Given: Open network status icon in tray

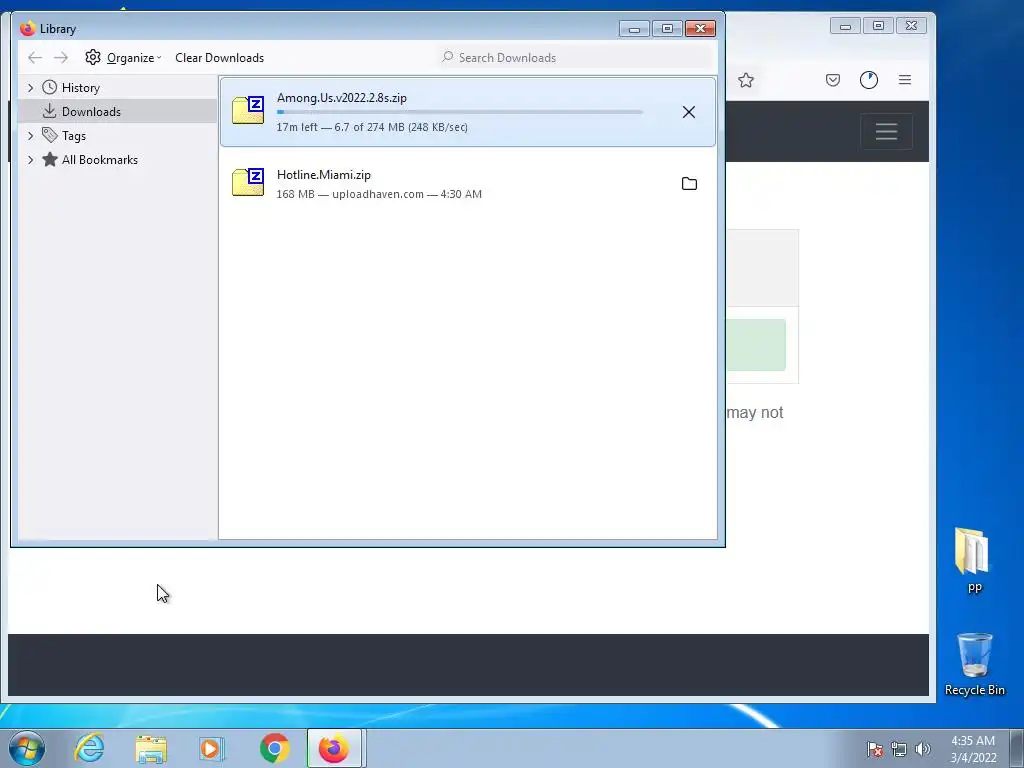Looking at the screenshot, I should (899, 749).
